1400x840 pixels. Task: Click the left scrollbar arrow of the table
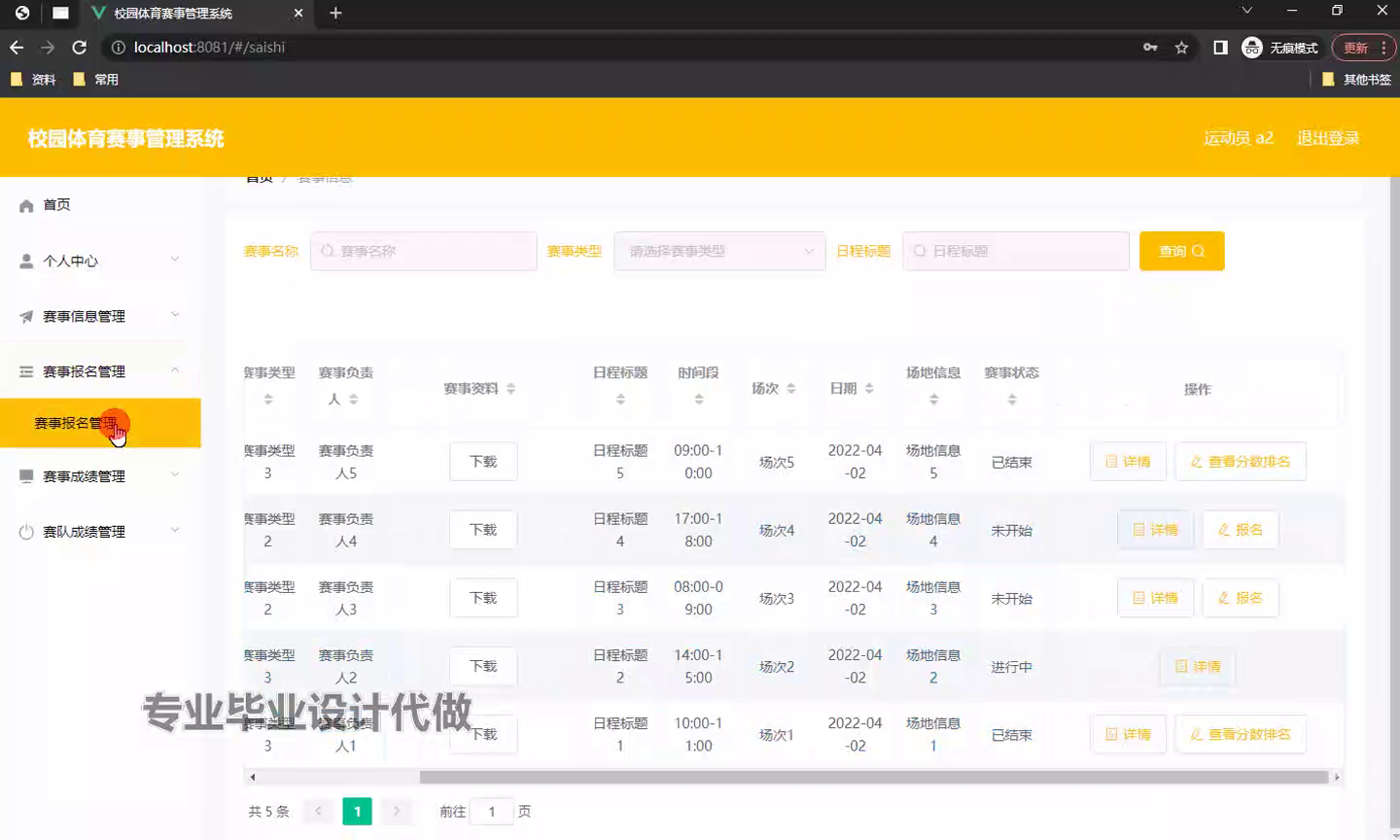(x=253, y=777)
